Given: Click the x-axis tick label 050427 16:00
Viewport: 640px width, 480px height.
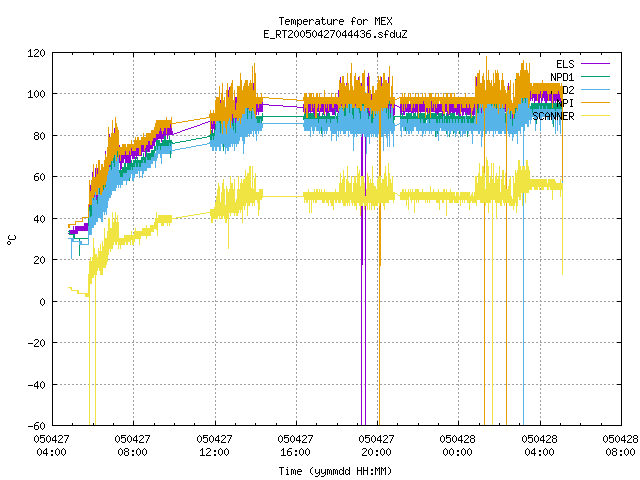Looking at the screenshot, I should click(x=296, y=446).
